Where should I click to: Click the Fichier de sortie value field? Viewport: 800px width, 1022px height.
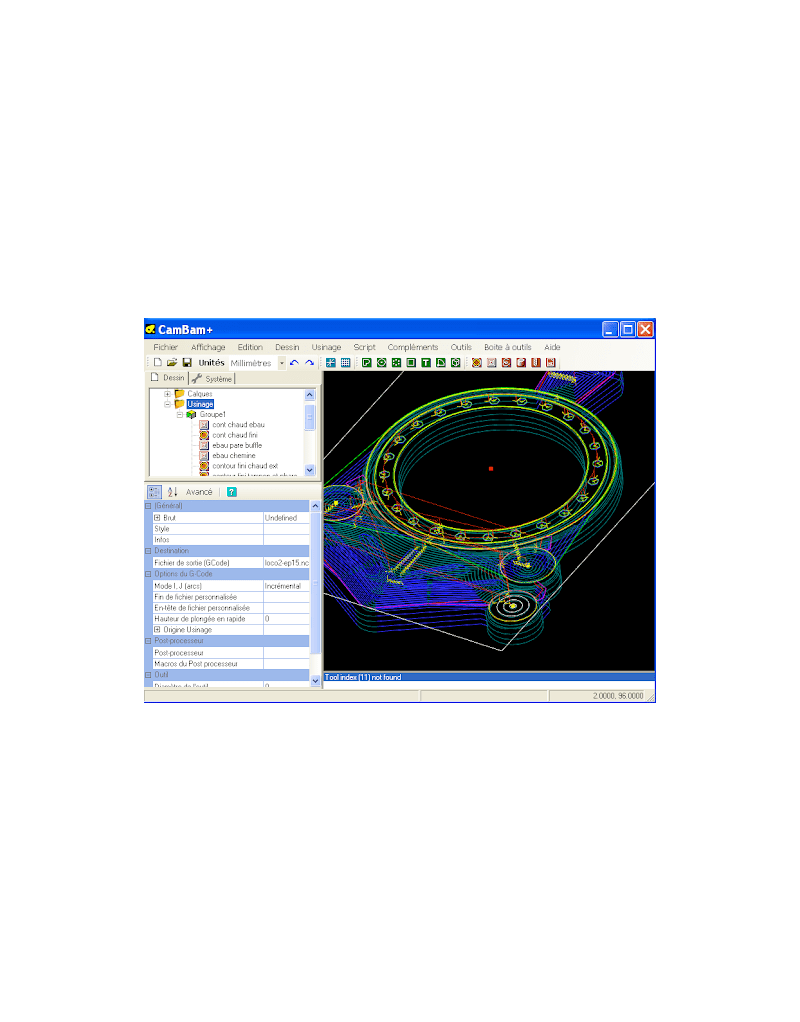click(286, 563)
